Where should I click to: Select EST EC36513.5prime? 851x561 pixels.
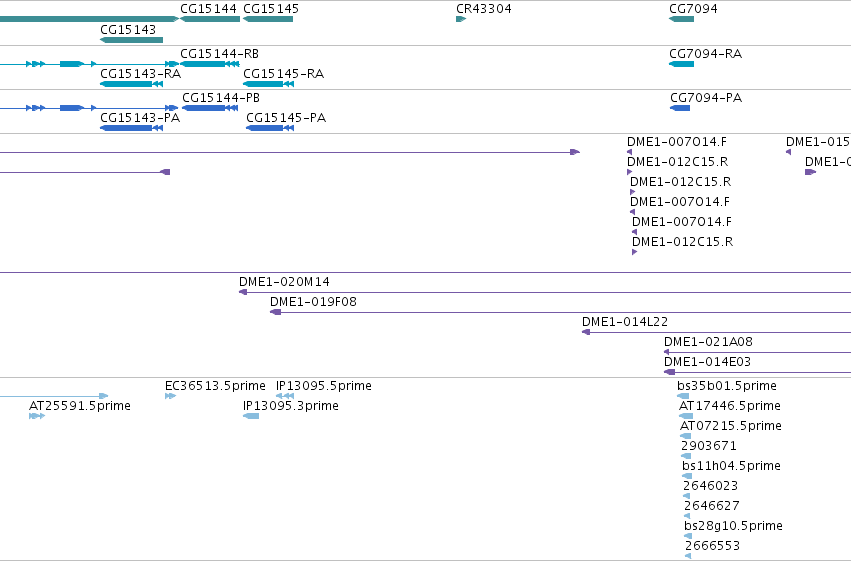[170, 396]
